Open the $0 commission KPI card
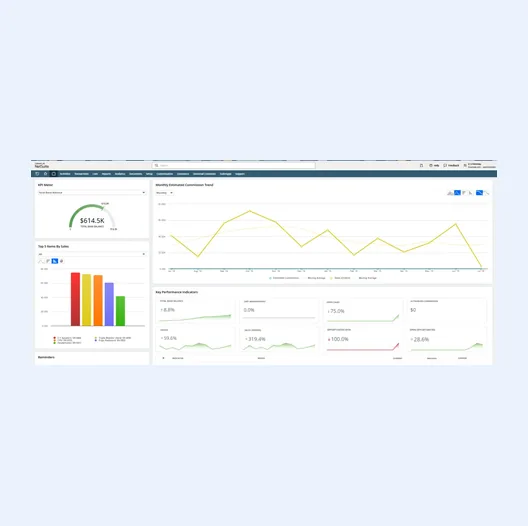Screen dimensions: 528x526 pyautogui.click(x=447, y=311)
